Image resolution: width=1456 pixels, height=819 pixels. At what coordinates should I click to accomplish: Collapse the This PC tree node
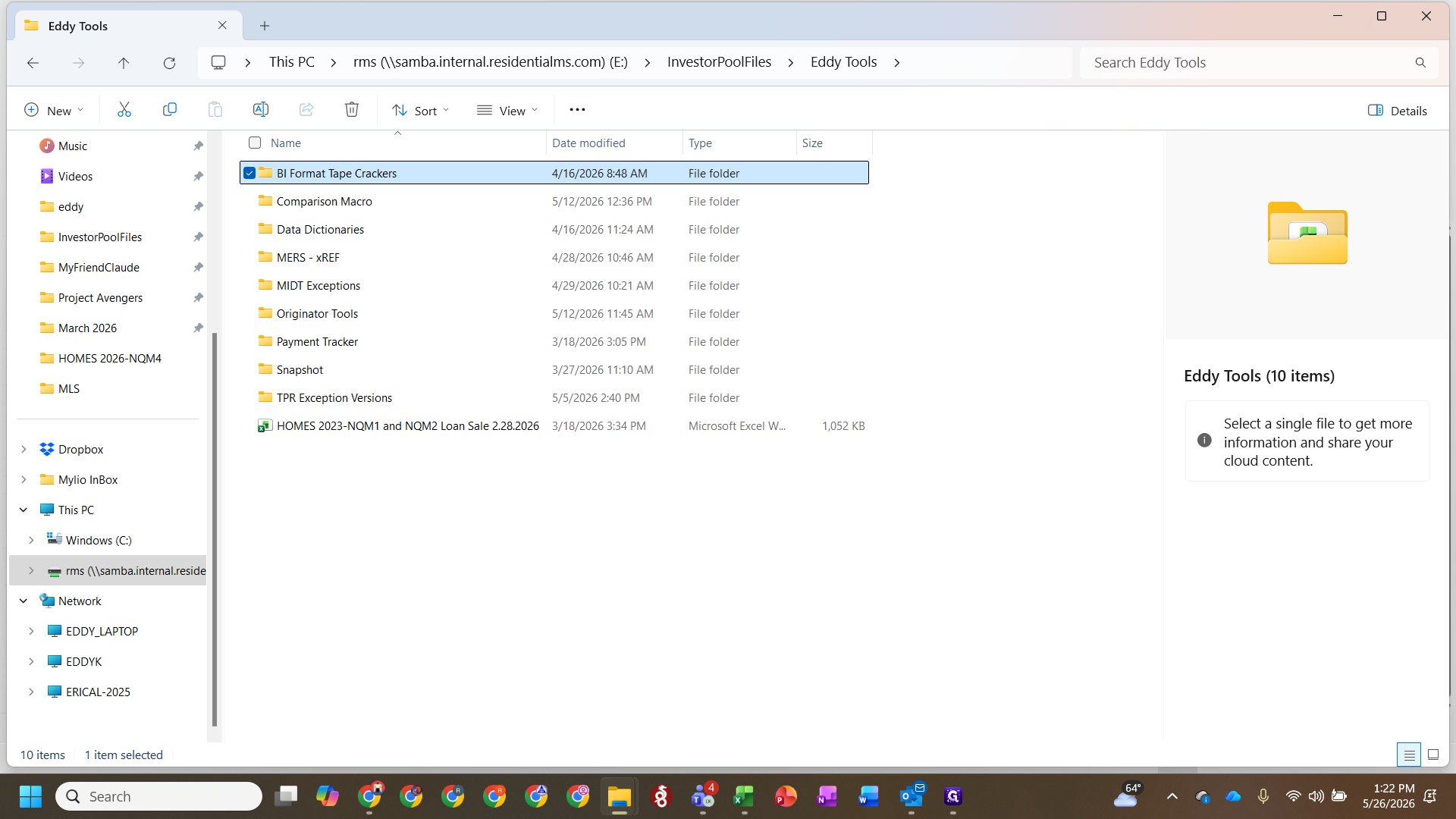(x=24, y=510)
